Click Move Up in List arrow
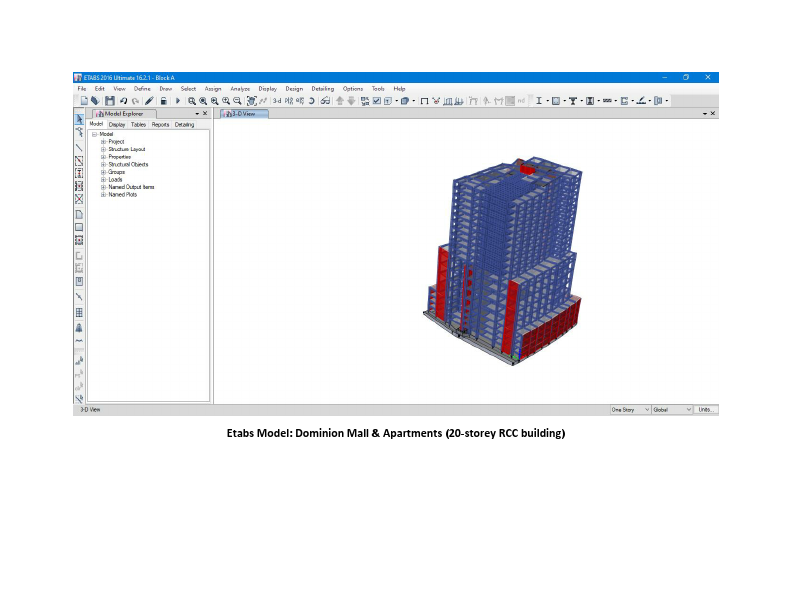 point(340,101)
